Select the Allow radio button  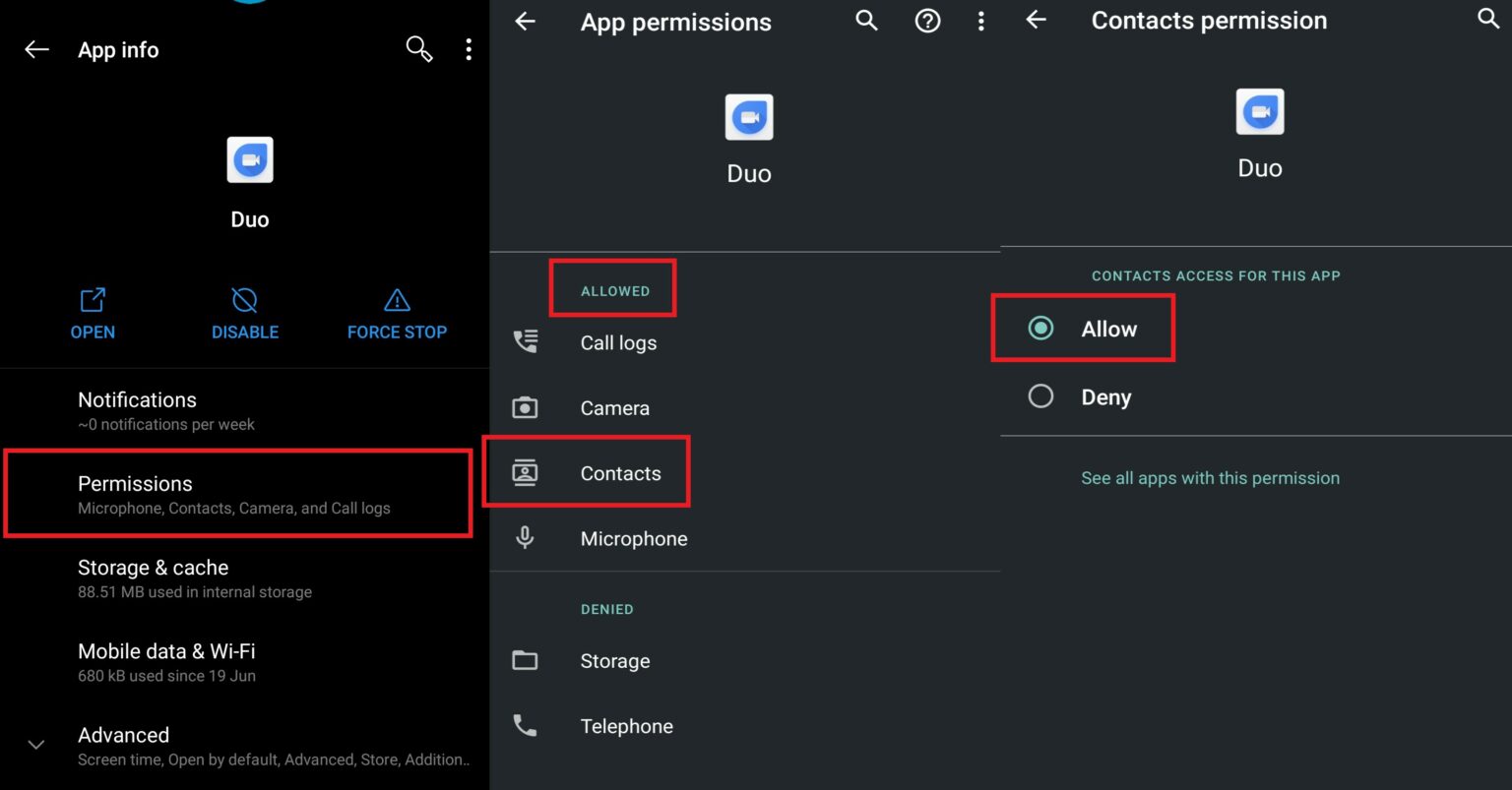(1040, 328)
